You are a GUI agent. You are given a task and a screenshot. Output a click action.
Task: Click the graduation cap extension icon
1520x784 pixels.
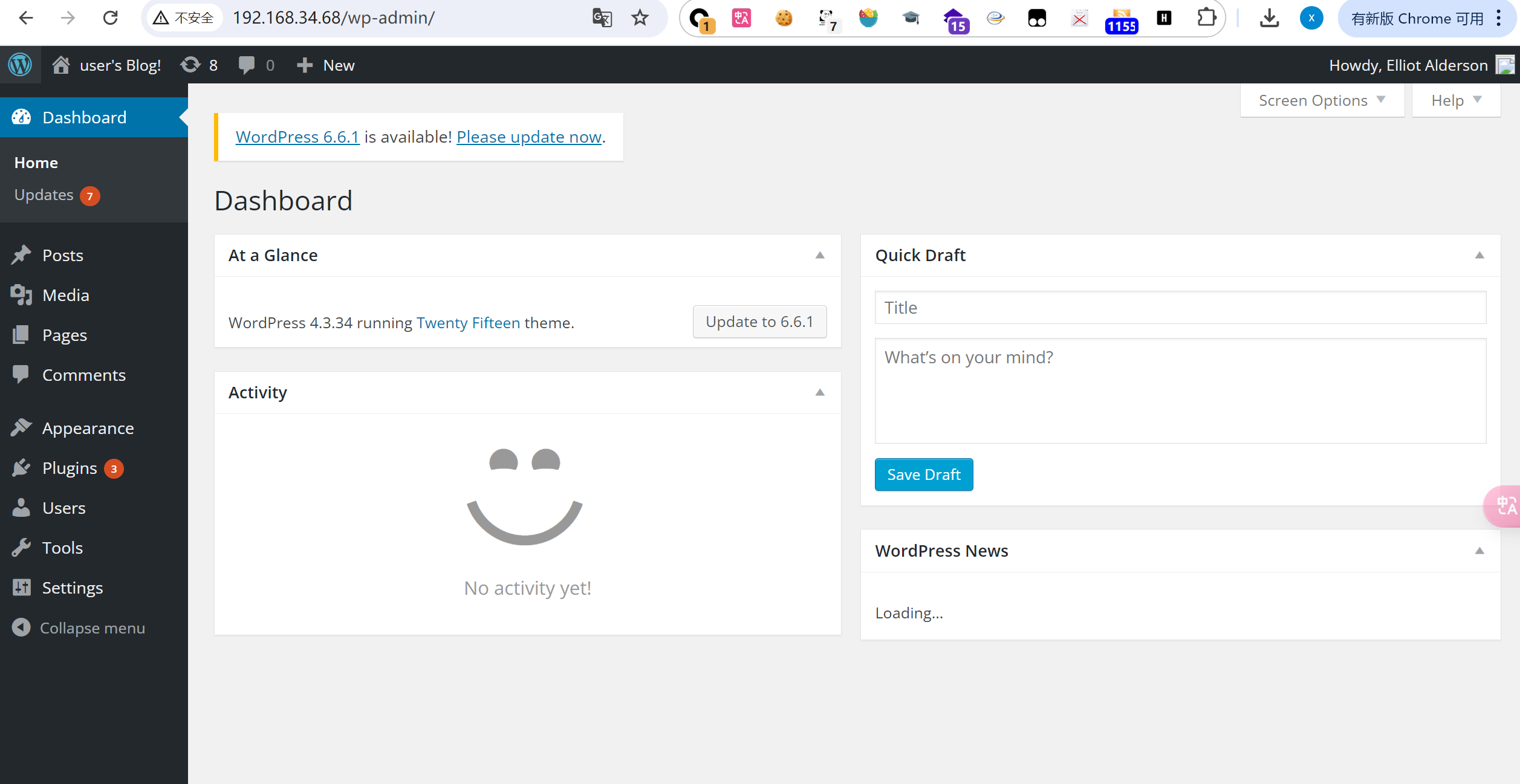point(911,18)
